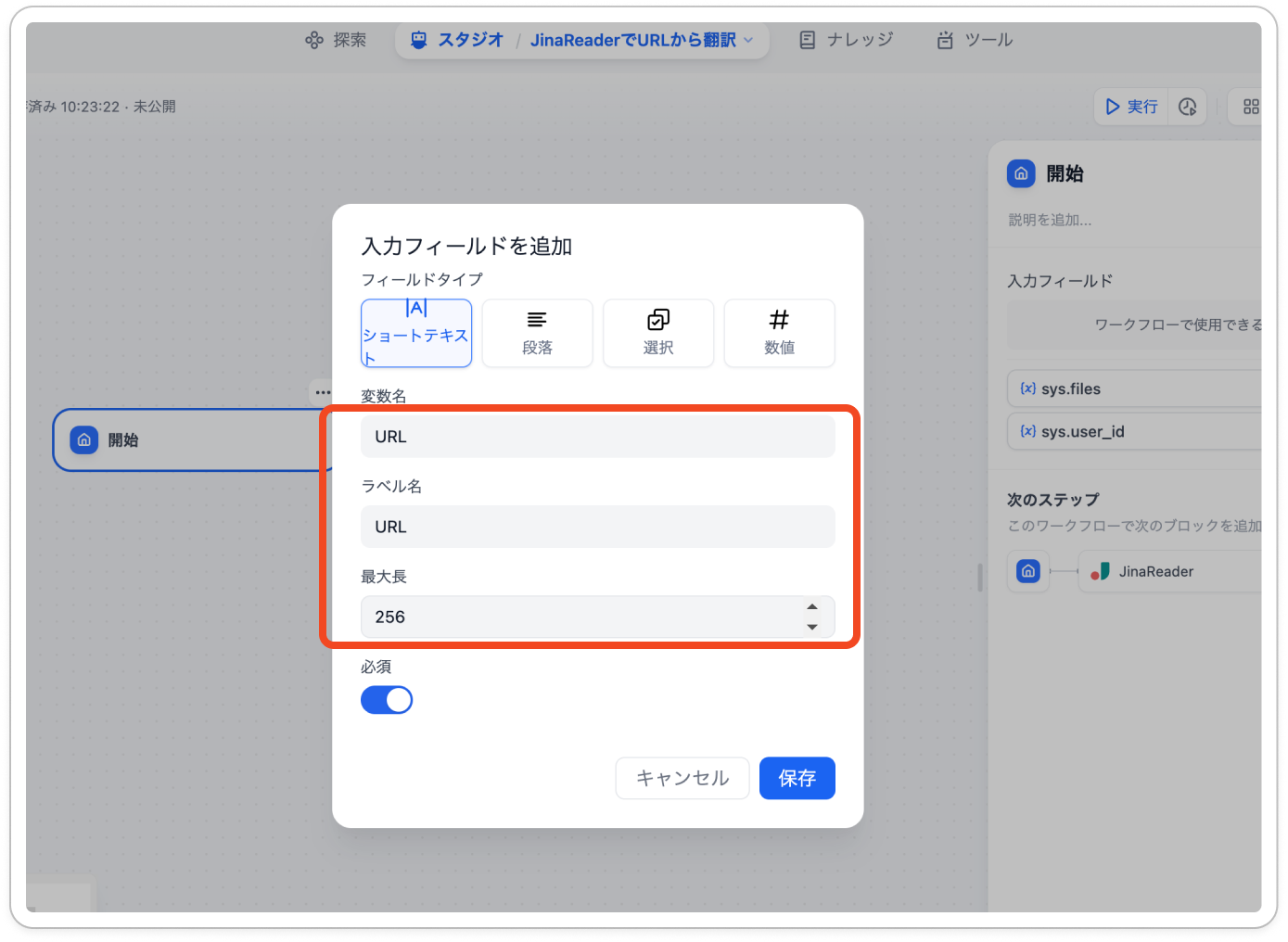Click the 未公開 status text
The image size is (1288, 942).
155,107
